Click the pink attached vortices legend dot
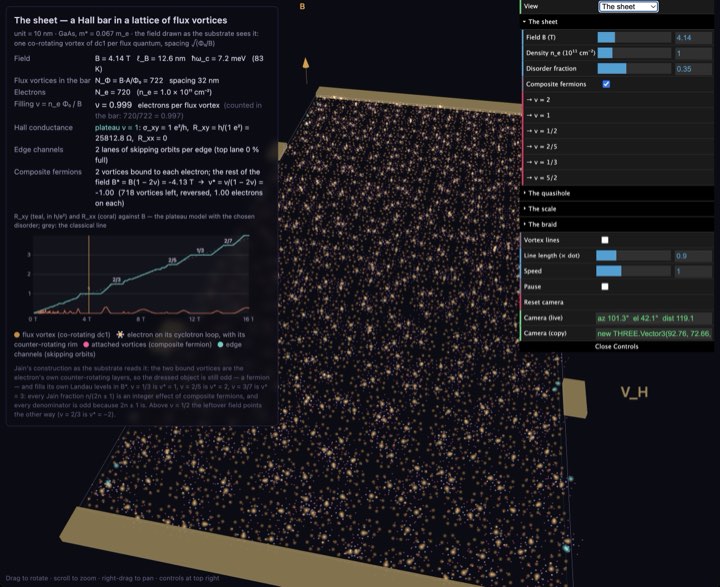The height and width of the screenshot is (587, 720). [x=86, y=344]
